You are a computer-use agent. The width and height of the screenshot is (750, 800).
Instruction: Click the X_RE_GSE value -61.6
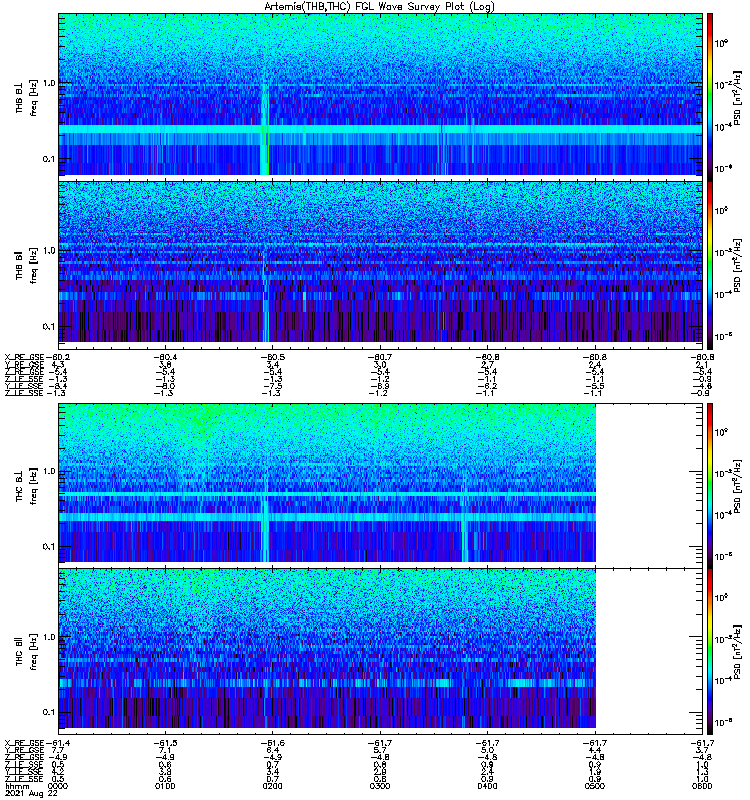(x=272, y=743)
